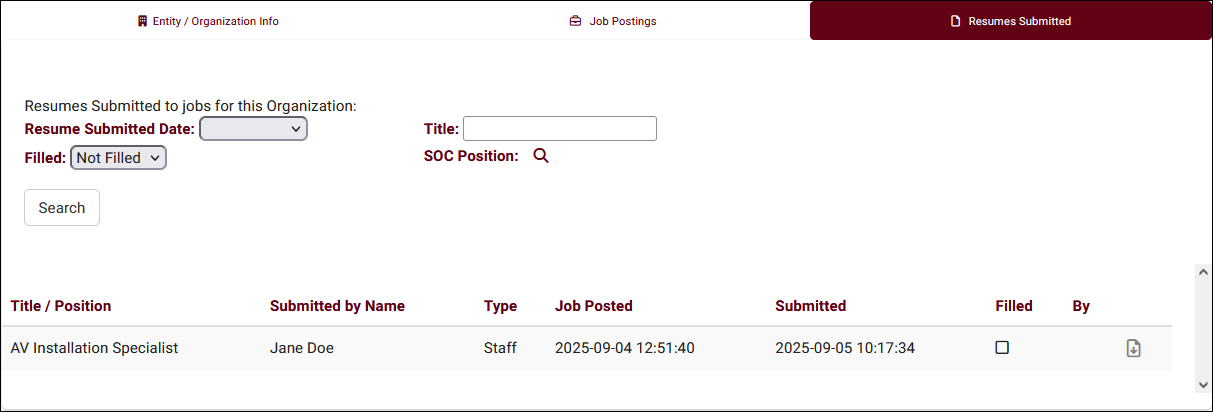Click the Submitted by Name column header
Viewport: 1213px width, 412px height.
coord(337,306)
